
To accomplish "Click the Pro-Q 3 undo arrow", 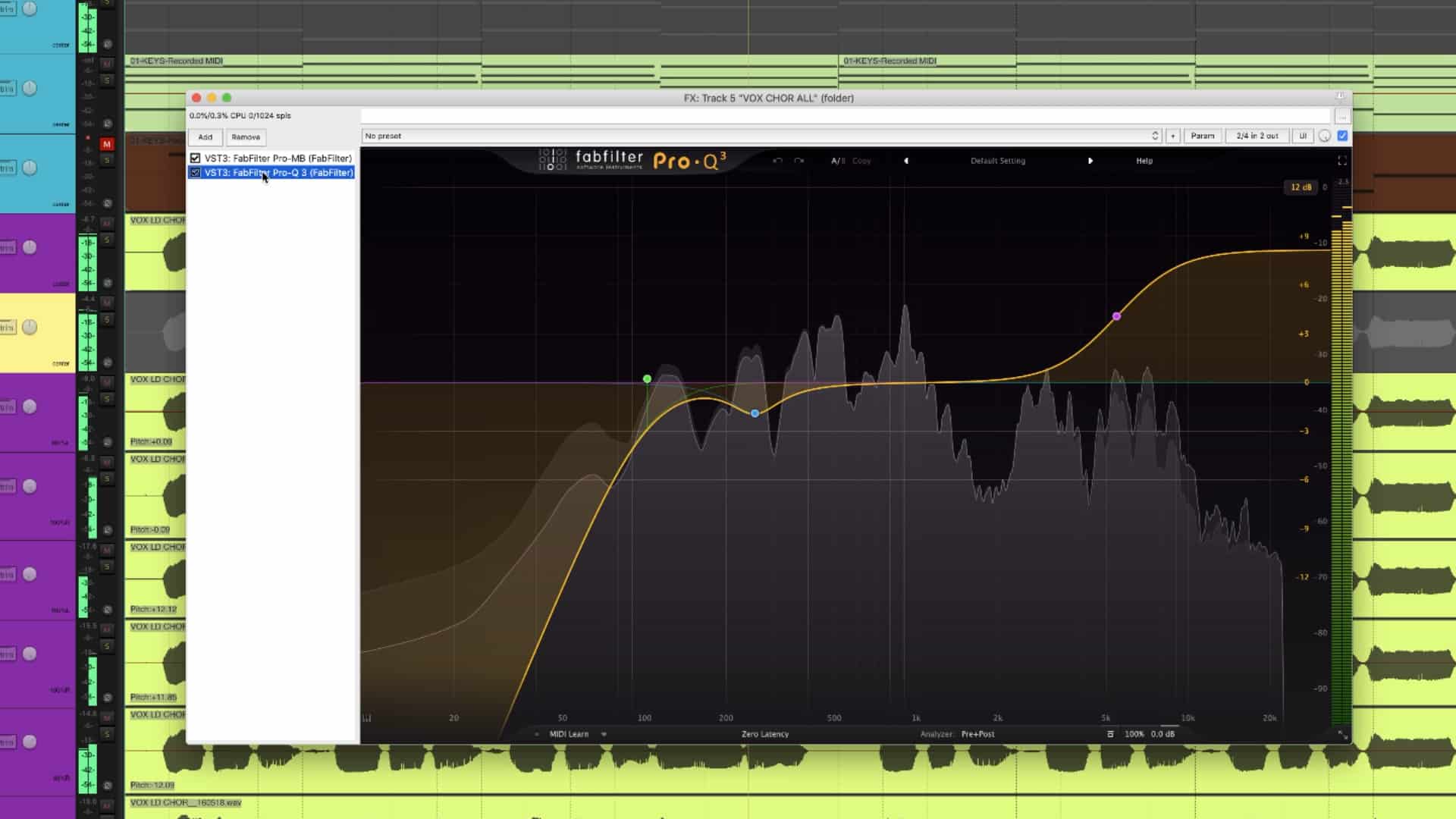I will [777, 161].
